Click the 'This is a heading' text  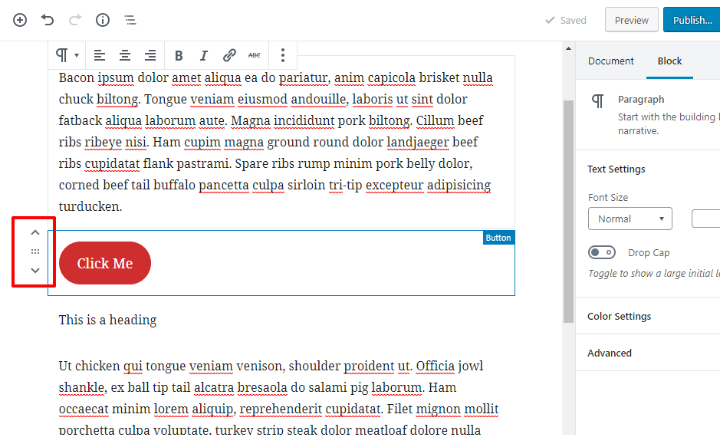pyautogui.click(x=107, y=320)
